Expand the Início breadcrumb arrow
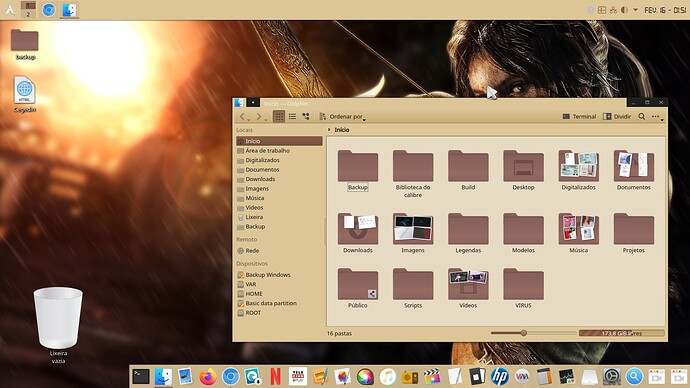The height and width of the screenshot is (388, 690). 329,130
